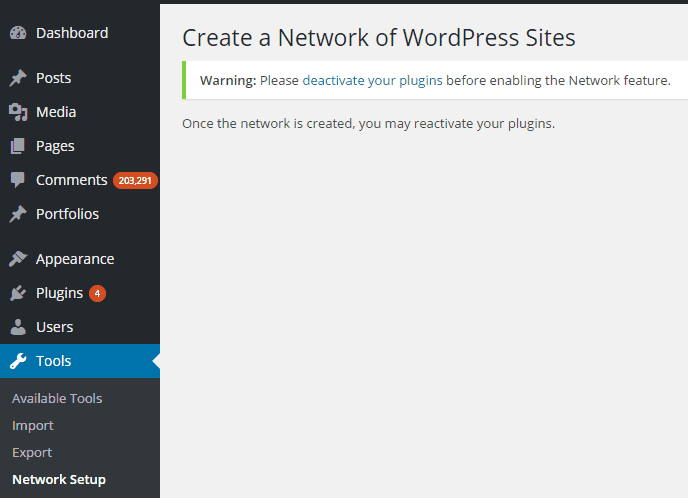Click the bold 'Warning:' label
The image size is (688, 498).
point(228,81)
